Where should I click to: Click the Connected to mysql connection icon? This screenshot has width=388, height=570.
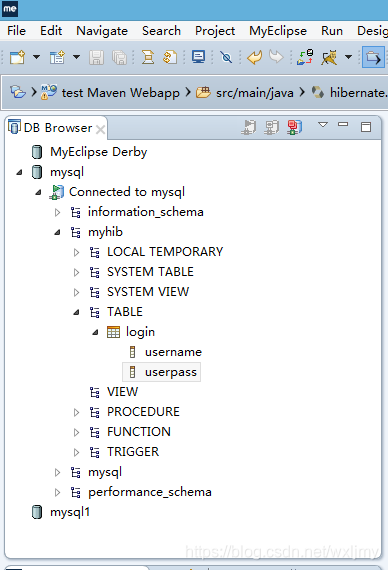coord(57,192)
